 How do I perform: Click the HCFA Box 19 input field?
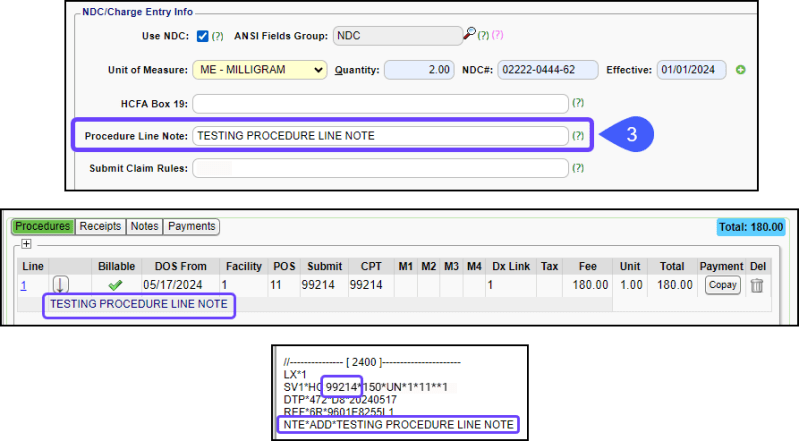click(380, 104)
